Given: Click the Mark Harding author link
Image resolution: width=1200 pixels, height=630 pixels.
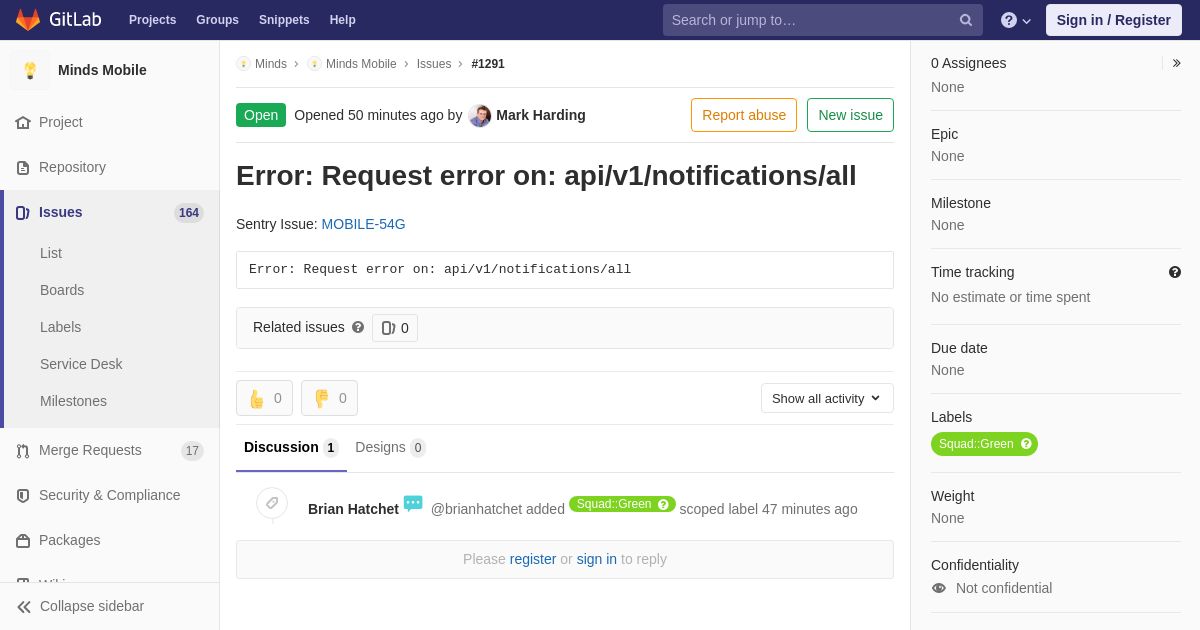Looking at the screenshot, I should [541, 115].
